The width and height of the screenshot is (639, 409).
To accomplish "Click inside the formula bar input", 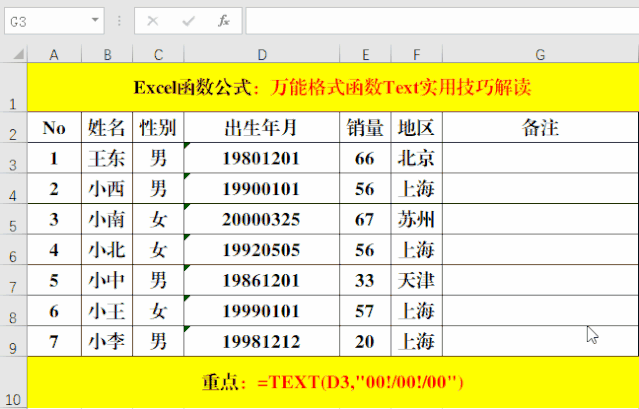I will pyautogui.click(x=440, y=20).
